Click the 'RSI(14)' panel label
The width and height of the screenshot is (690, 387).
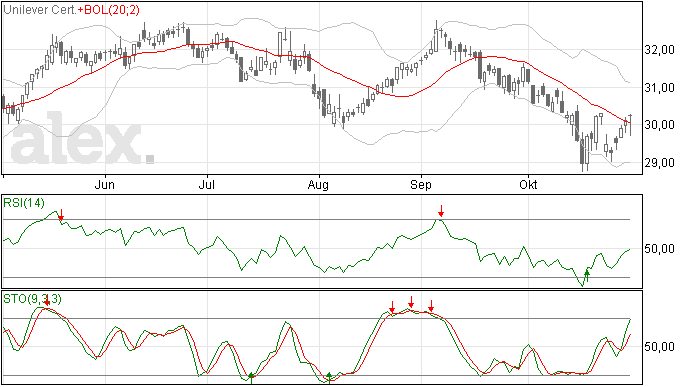[24, 203]
